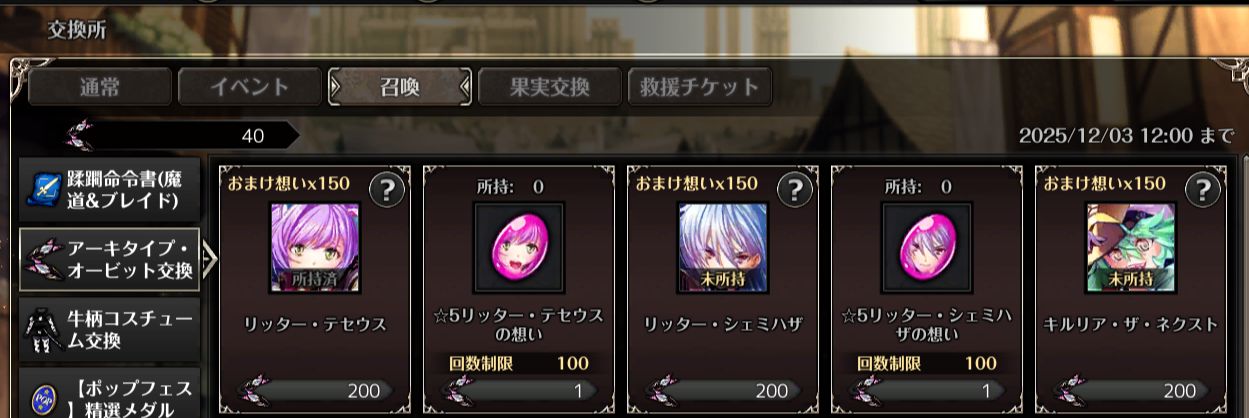Open help for キルリア・ザ・ネクスト card

point(1203,188)
